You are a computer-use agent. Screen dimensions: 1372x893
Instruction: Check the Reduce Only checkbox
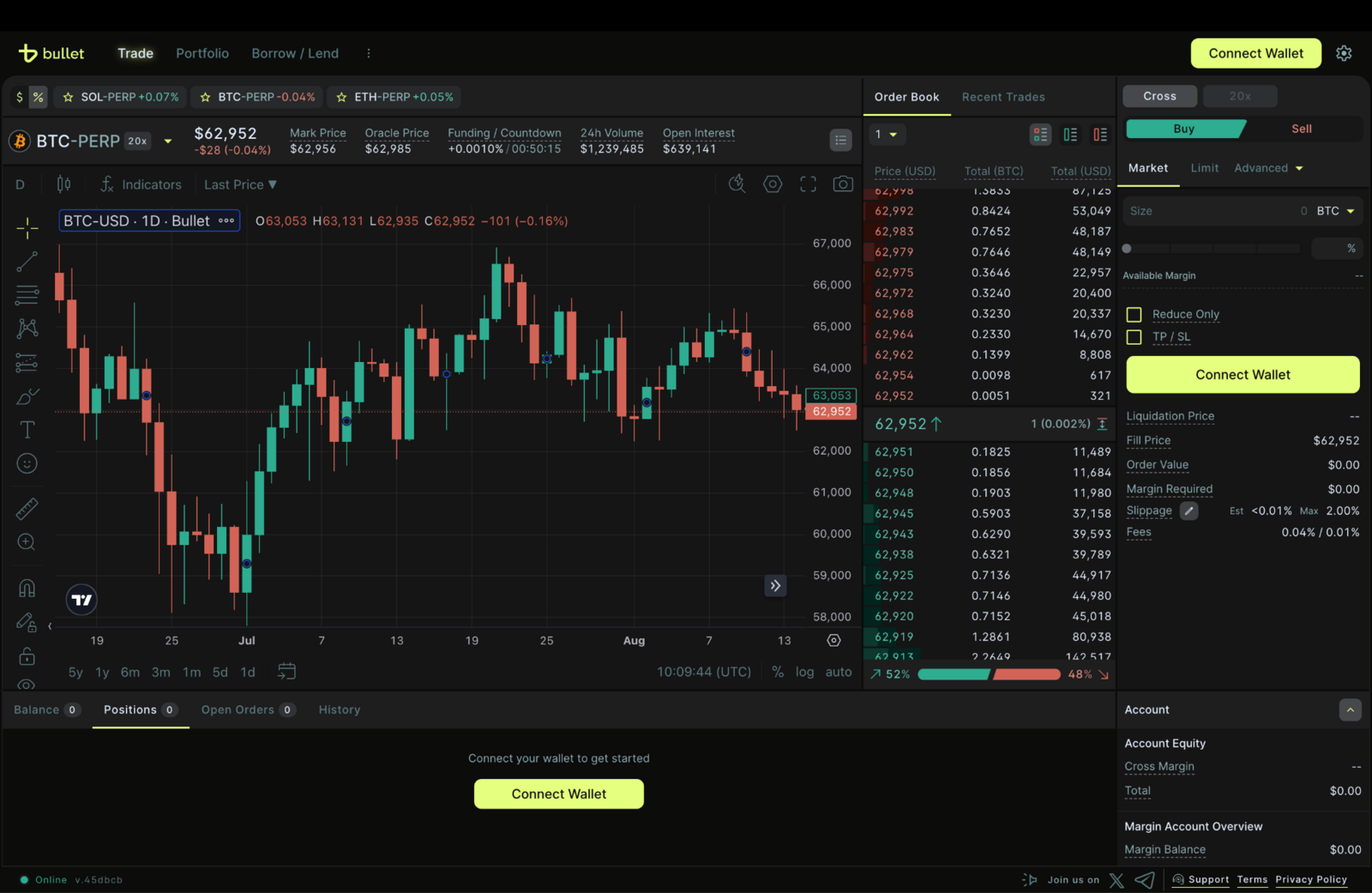[1134, 315]
